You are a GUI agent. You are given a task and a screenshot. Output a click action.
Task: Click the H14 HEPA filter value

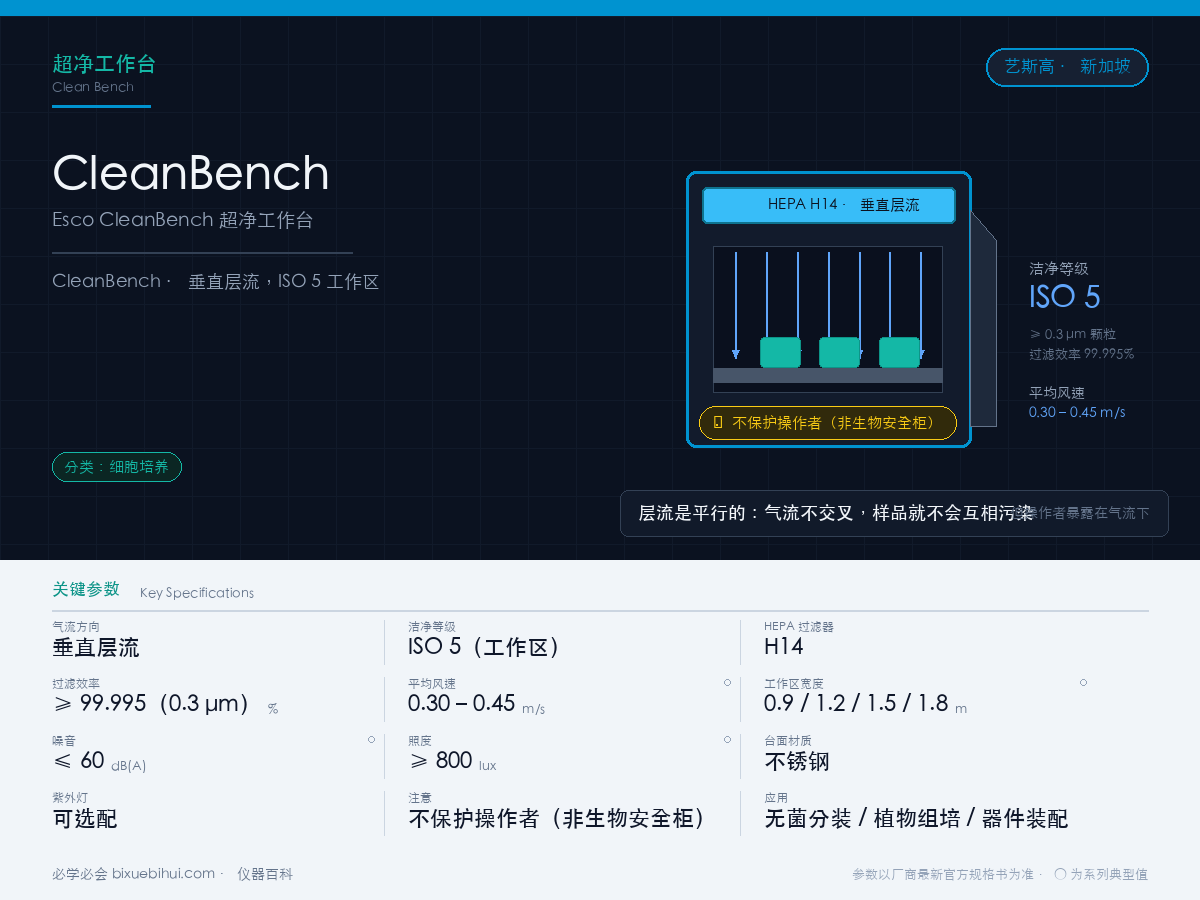pos(784,647)
